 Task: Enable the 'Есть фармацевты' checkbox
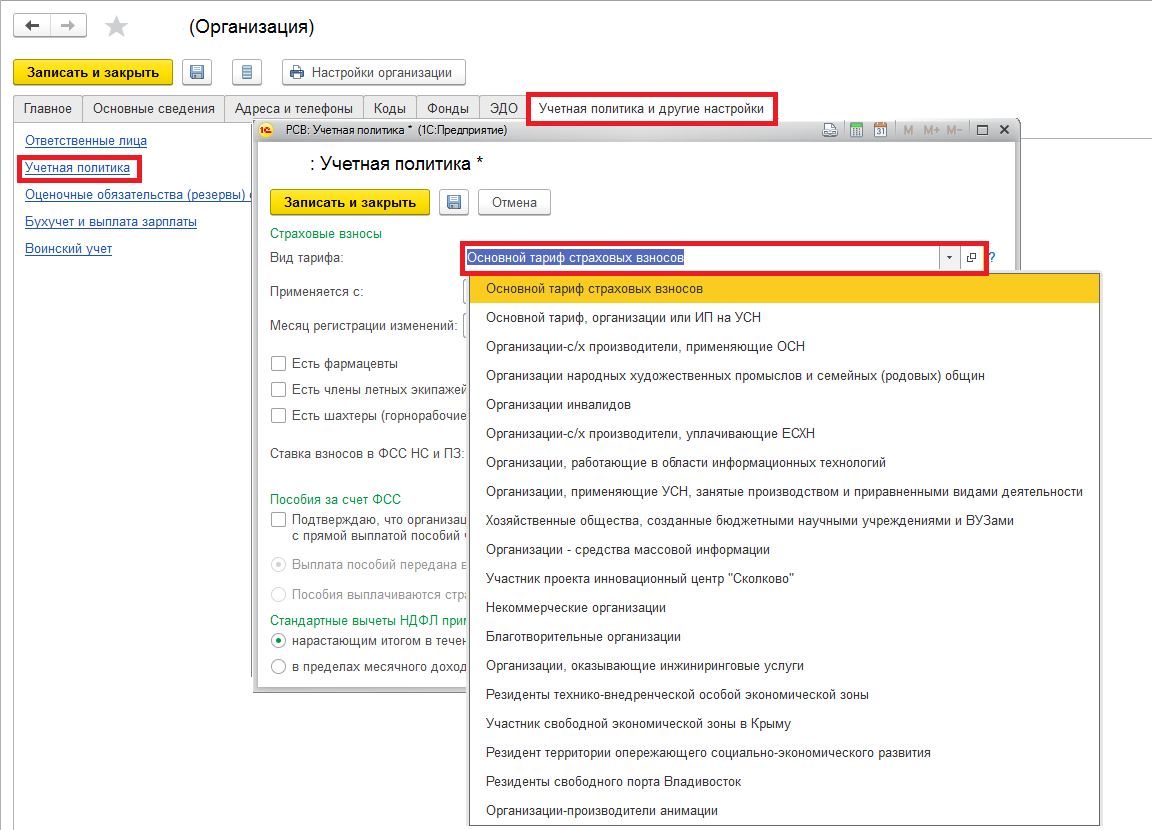point(278,363)
